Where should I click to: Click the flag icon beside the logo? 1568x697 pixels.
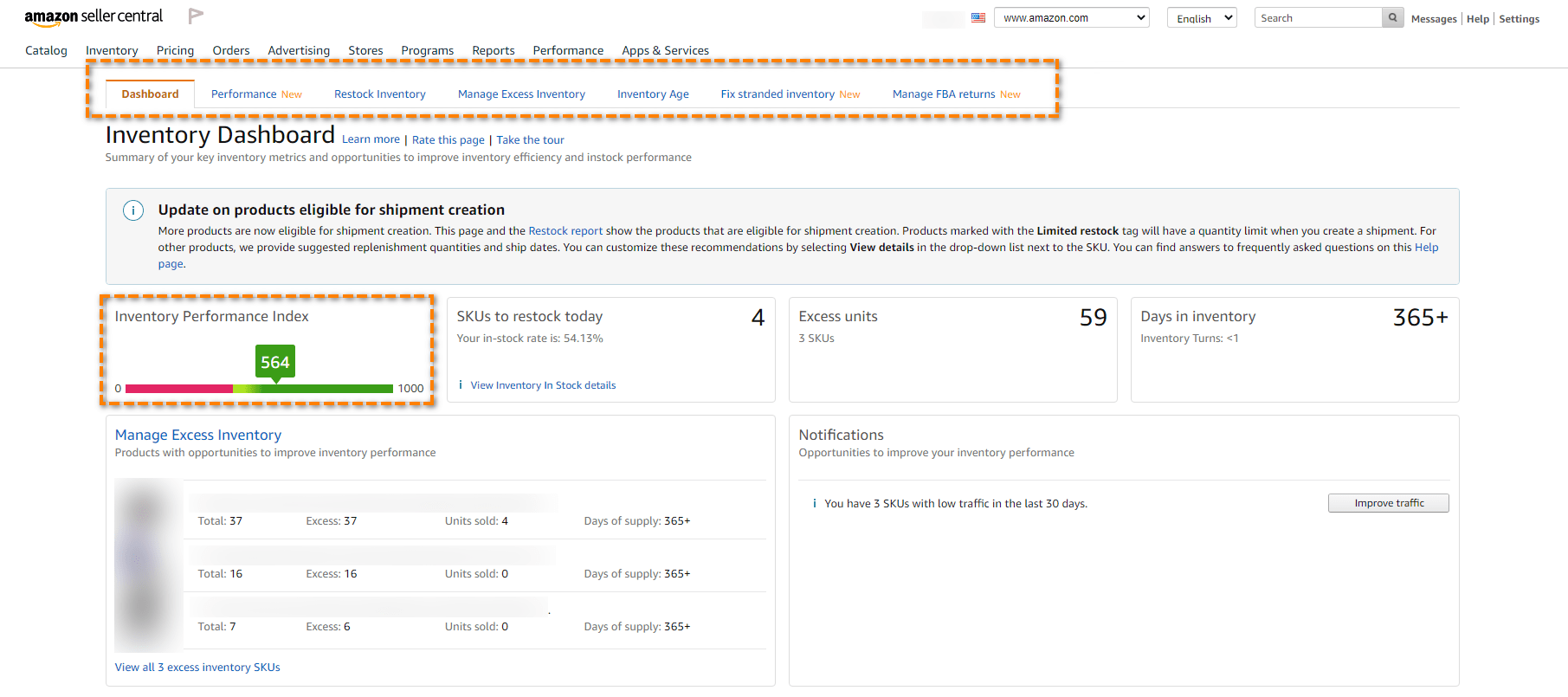[196, 16]
